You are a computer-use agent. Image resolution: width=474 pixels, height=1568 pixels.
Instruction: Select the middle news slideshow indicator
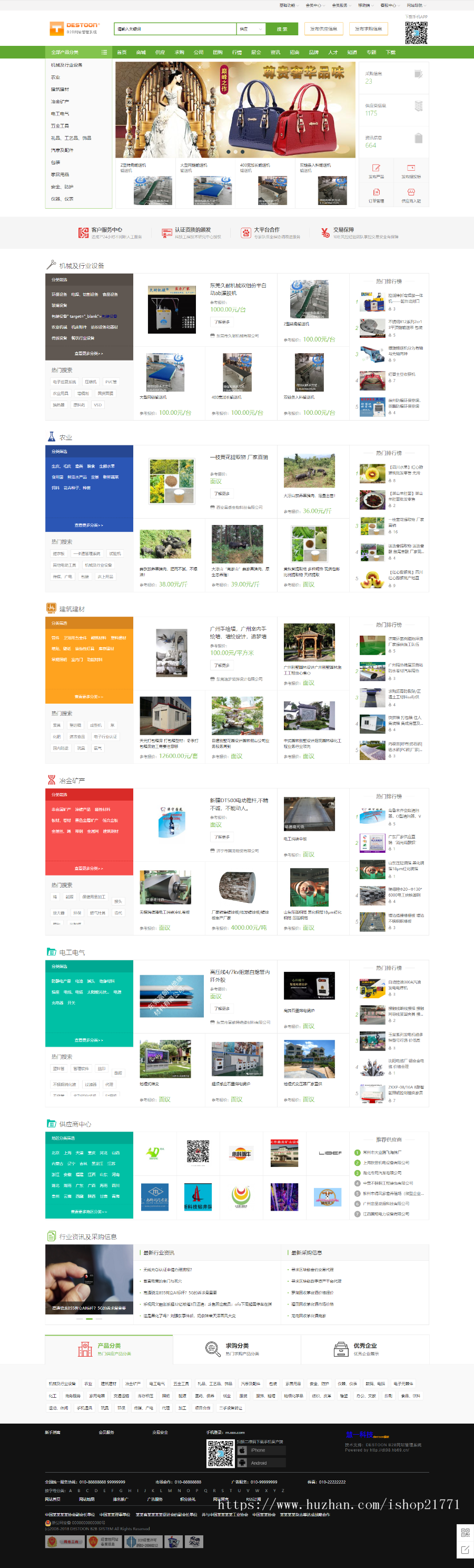coord(90,1318)
